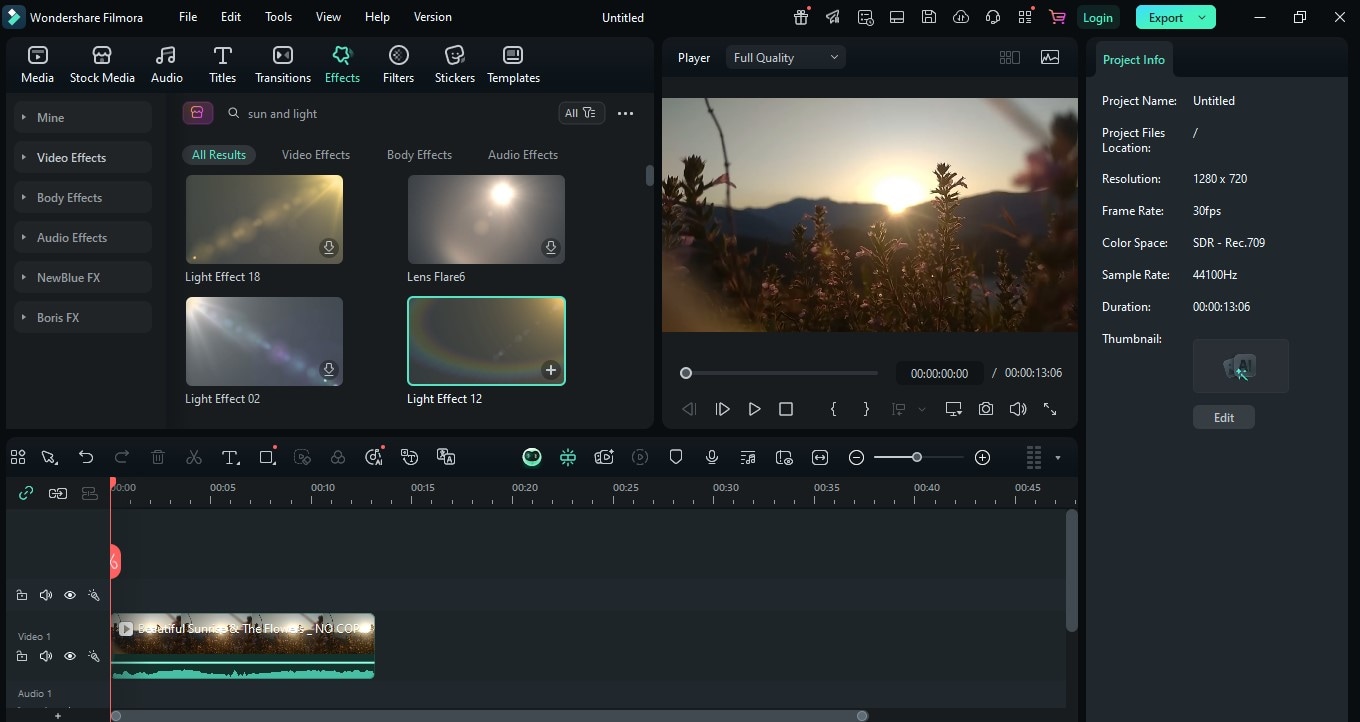Record voiceover with microphone icon
The height and width of the screenshot is (722, 1360).
(712, 457)
